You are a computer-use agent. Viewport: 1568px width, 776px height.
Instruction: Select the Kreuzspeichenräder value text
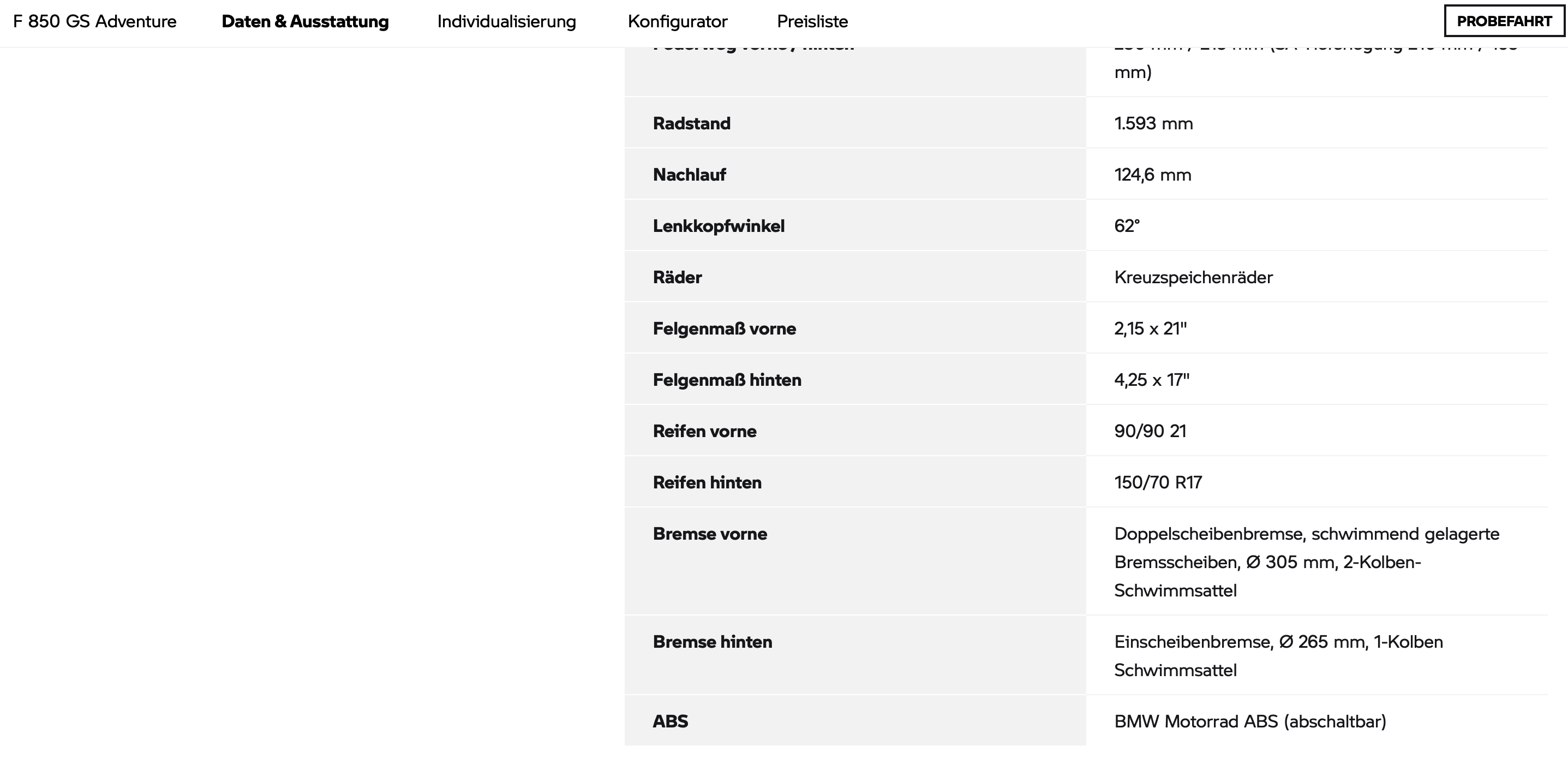click(1193, 277)
